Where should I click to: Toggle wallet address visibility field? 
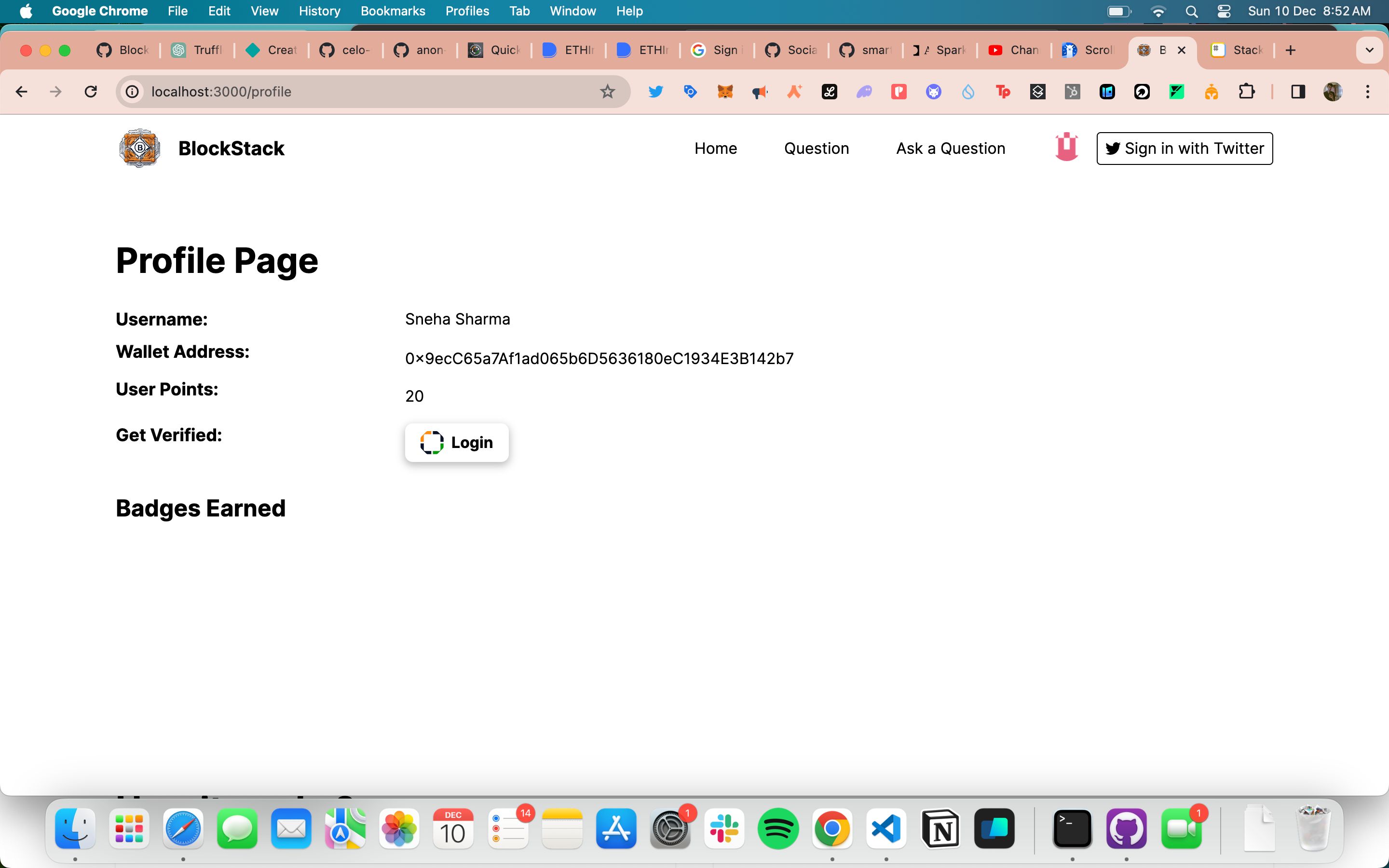599,358
